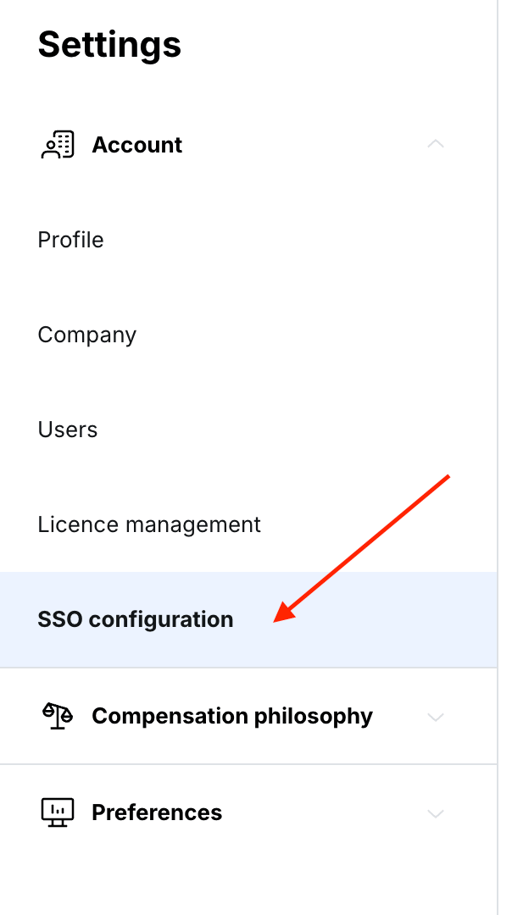Click the Settings heading text

pyautogui.click(x=110, y=44)
